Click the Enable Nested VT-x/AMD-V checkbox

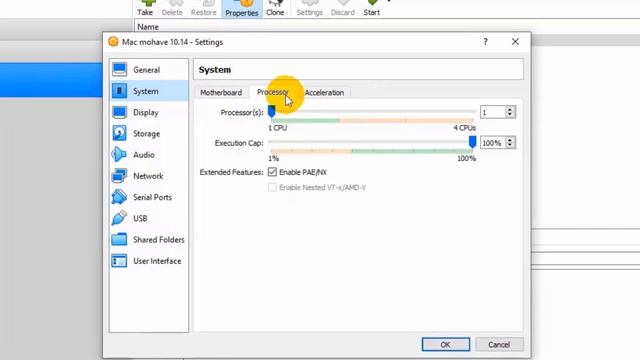pos(272,187)
